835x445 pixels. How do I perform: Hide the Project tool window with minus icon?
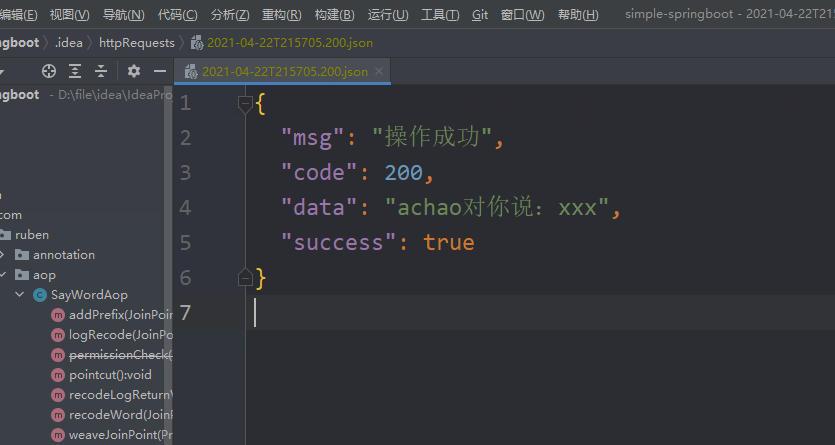(159, 71)
